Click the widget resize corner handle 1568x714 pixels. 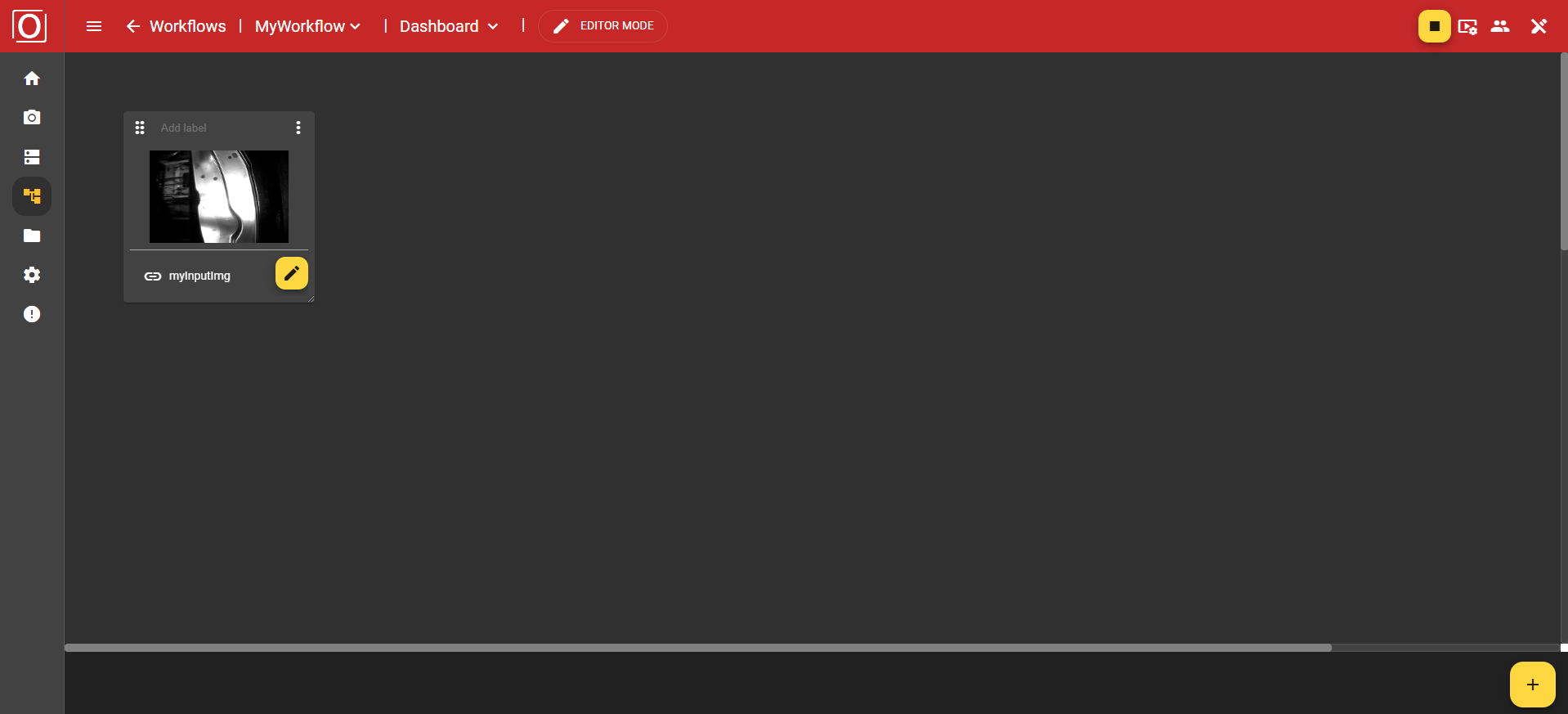[311, 299]
